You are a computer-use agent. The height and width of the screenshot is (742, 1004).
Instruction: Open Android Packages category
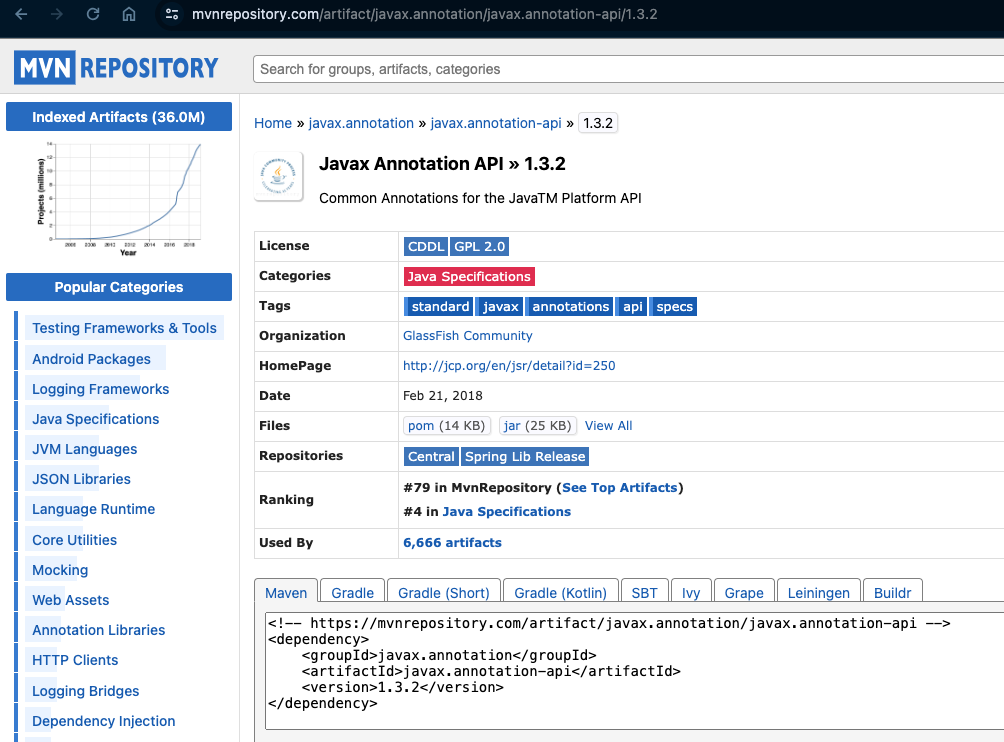pos(92,359)
